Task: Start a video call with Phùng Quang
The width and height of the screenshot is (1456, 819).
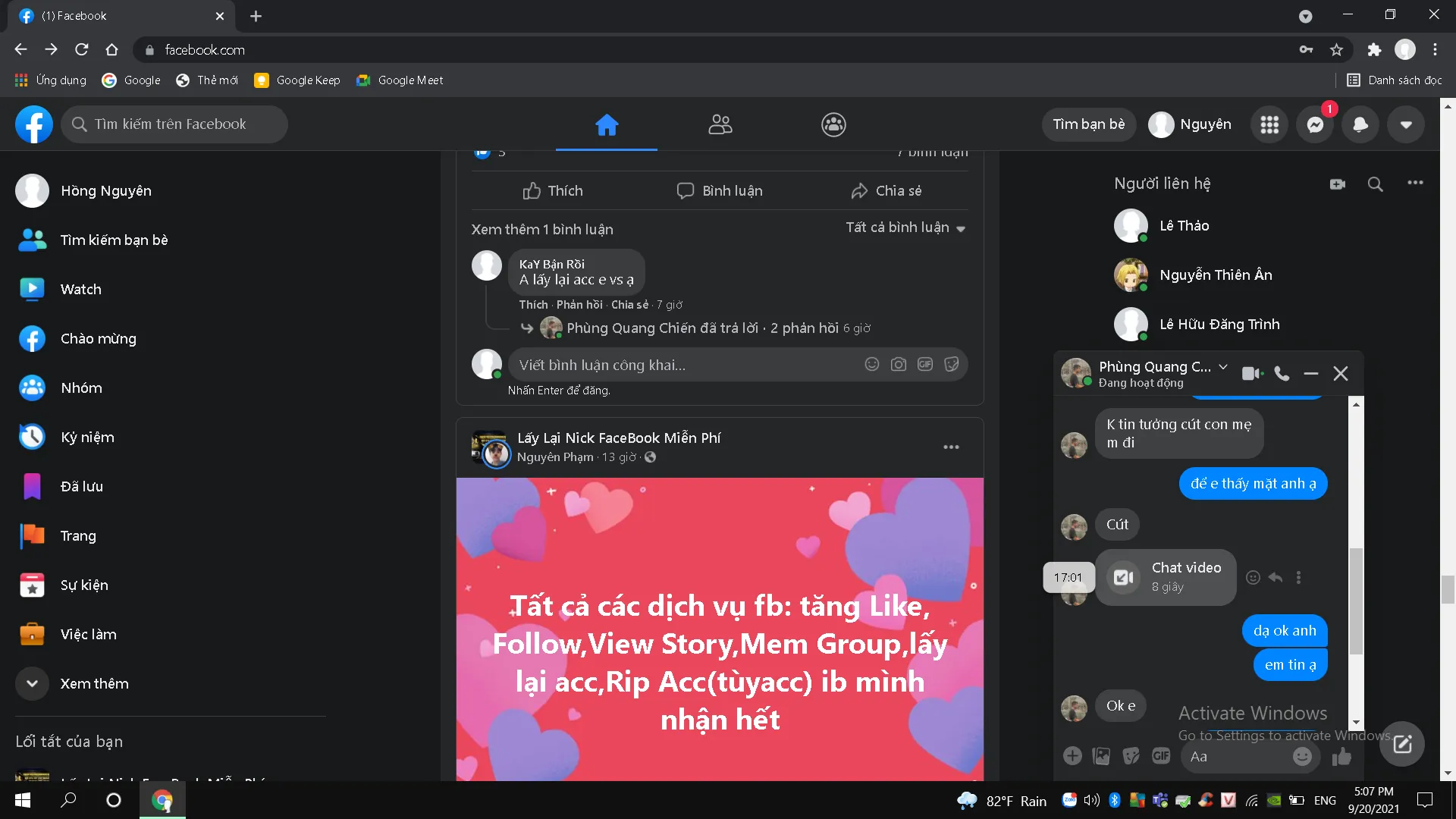Action: coord(1251,373)
